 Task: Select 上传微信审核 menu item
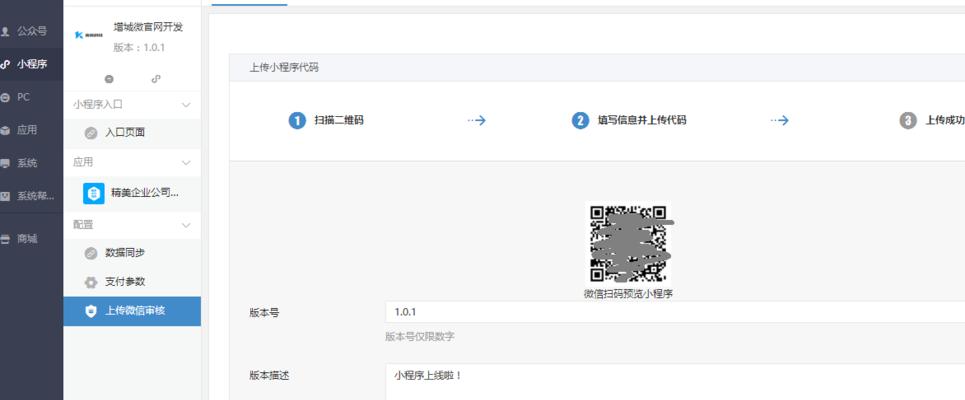tap(132, 311)
